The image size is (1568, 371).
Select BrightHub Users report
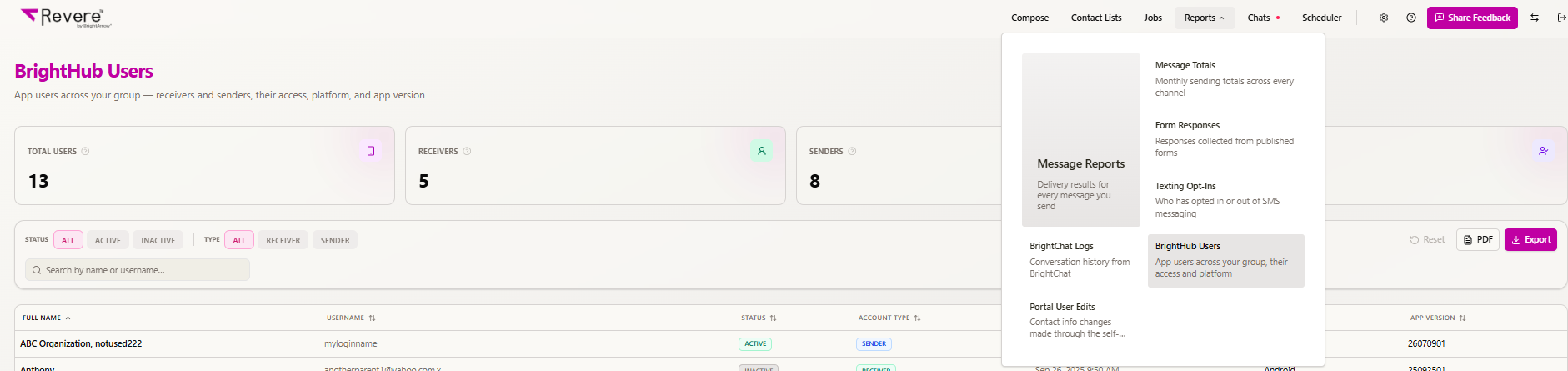1226,261
